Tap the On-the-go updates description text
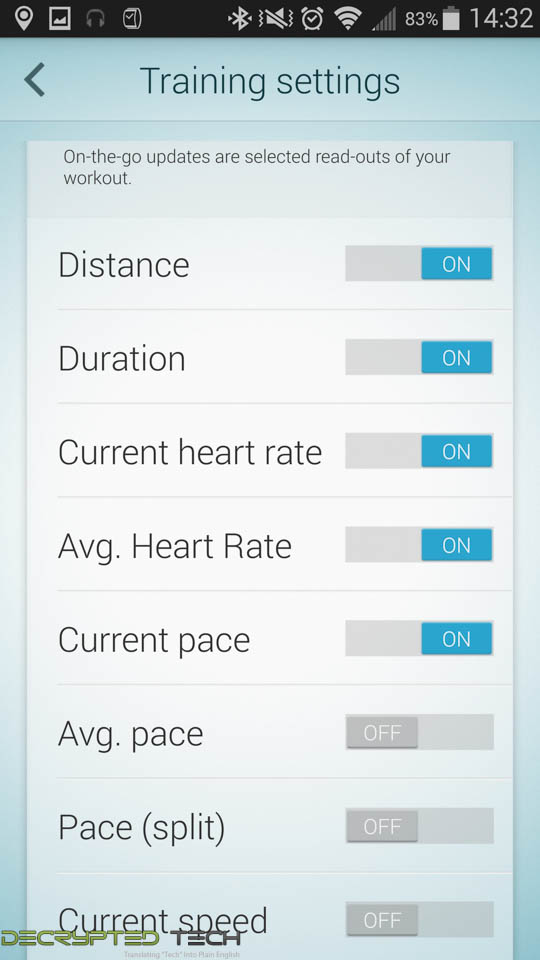This screenshot has width=540, height=960. [257, 167]
